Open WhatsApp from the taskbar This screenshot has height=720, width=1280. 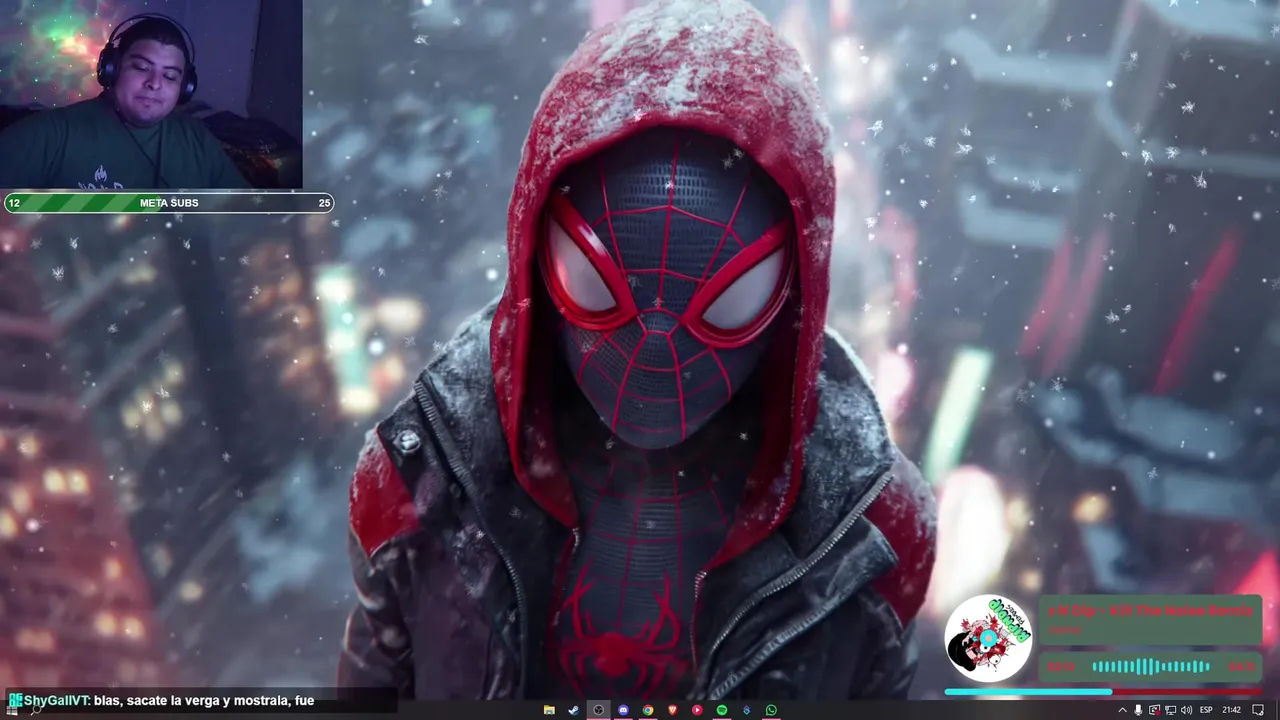click(x=771, y=710)
